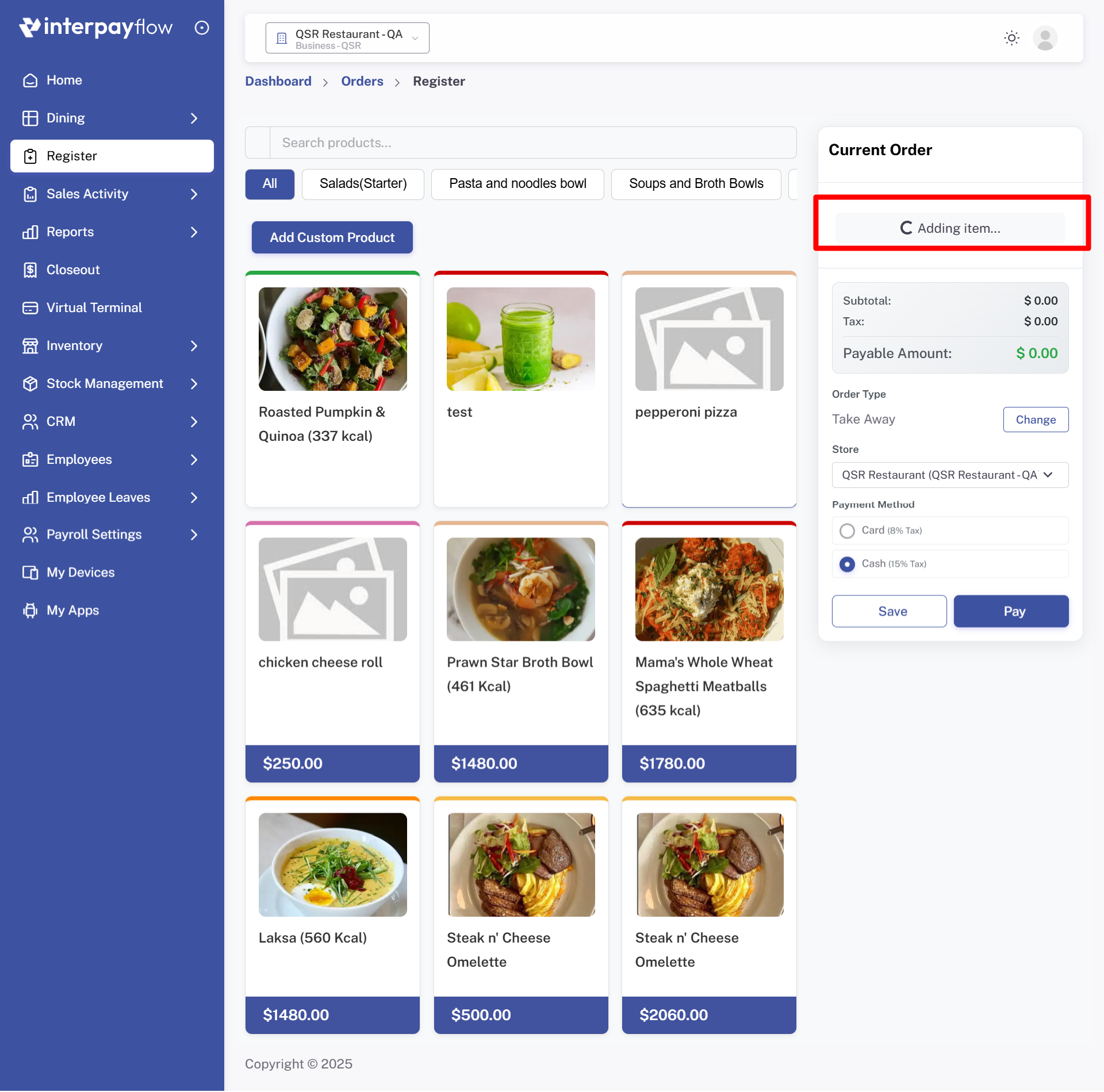
Task: Expand the Dining menu chevron
Action: 194,118
